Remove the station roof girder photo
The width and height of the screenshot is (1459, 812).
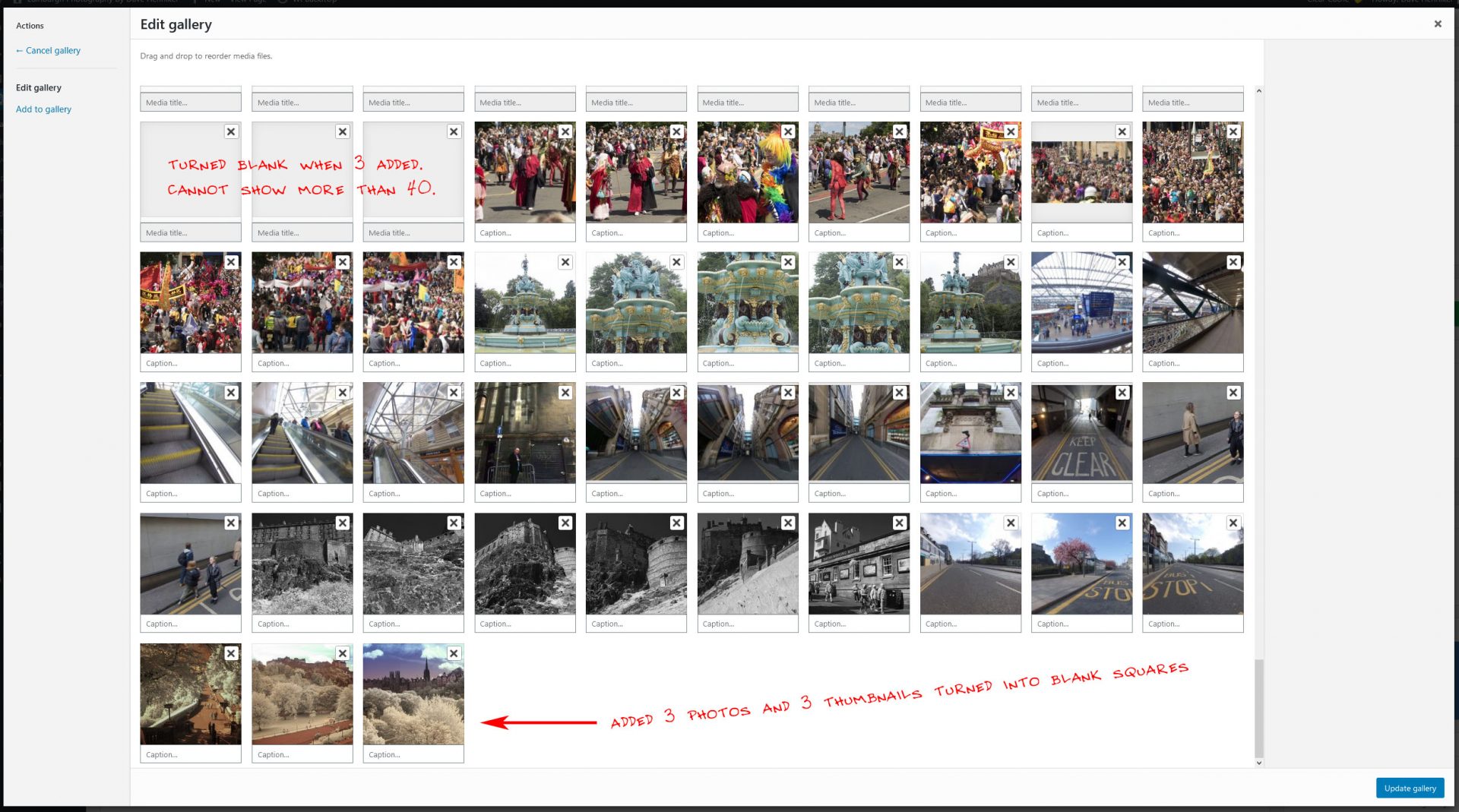pyautogui.click(x=1233, y=262)
